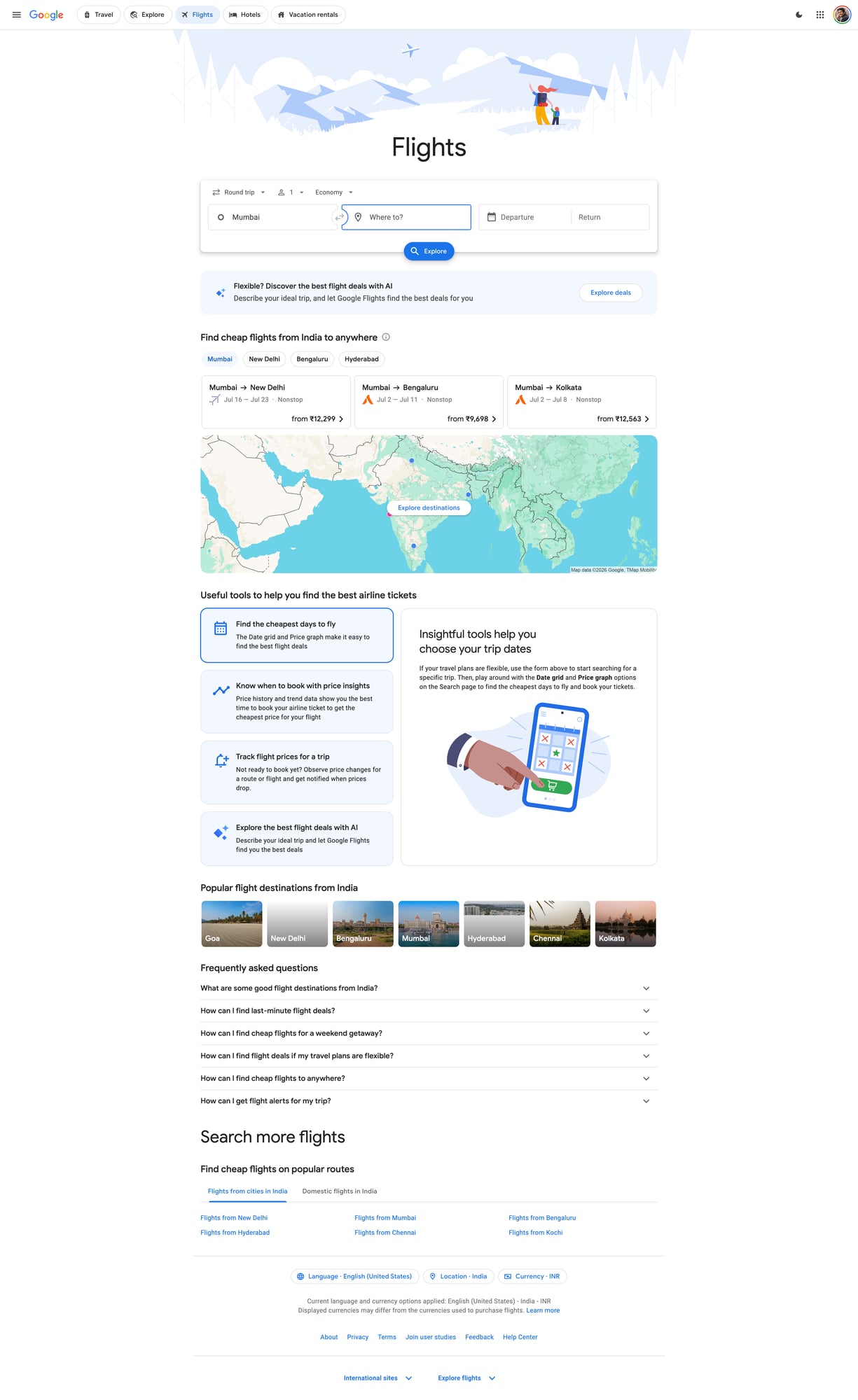The width and height of the screenshot is (858, 1400).
Task: Toggle dark theme moon icon
Action: click(798, 15)
